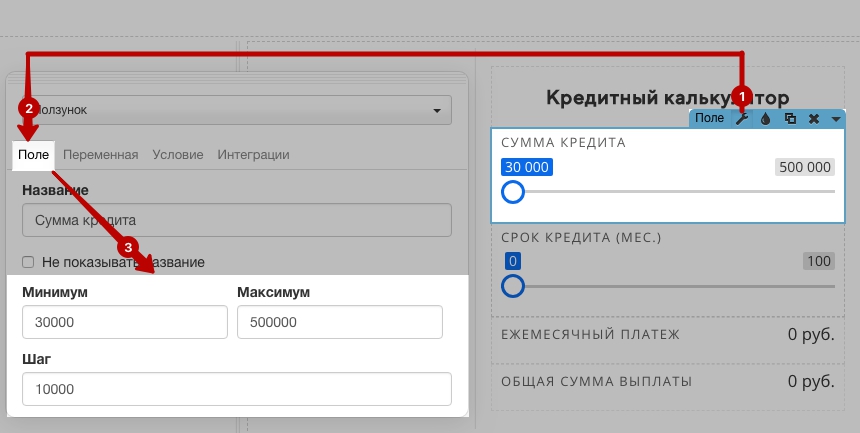This screenshot has width=860, height=433.
Task: Click the Срок кредита slider handle
Action: [513, 286]
